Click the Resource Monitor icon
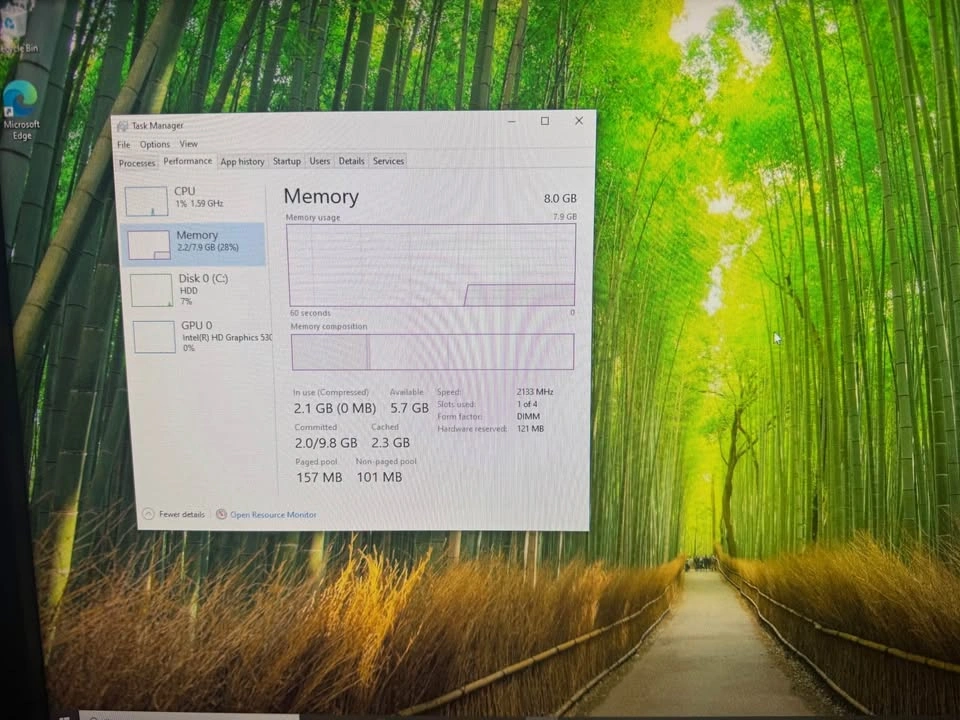The image size is (960, 720). (222, 514)
